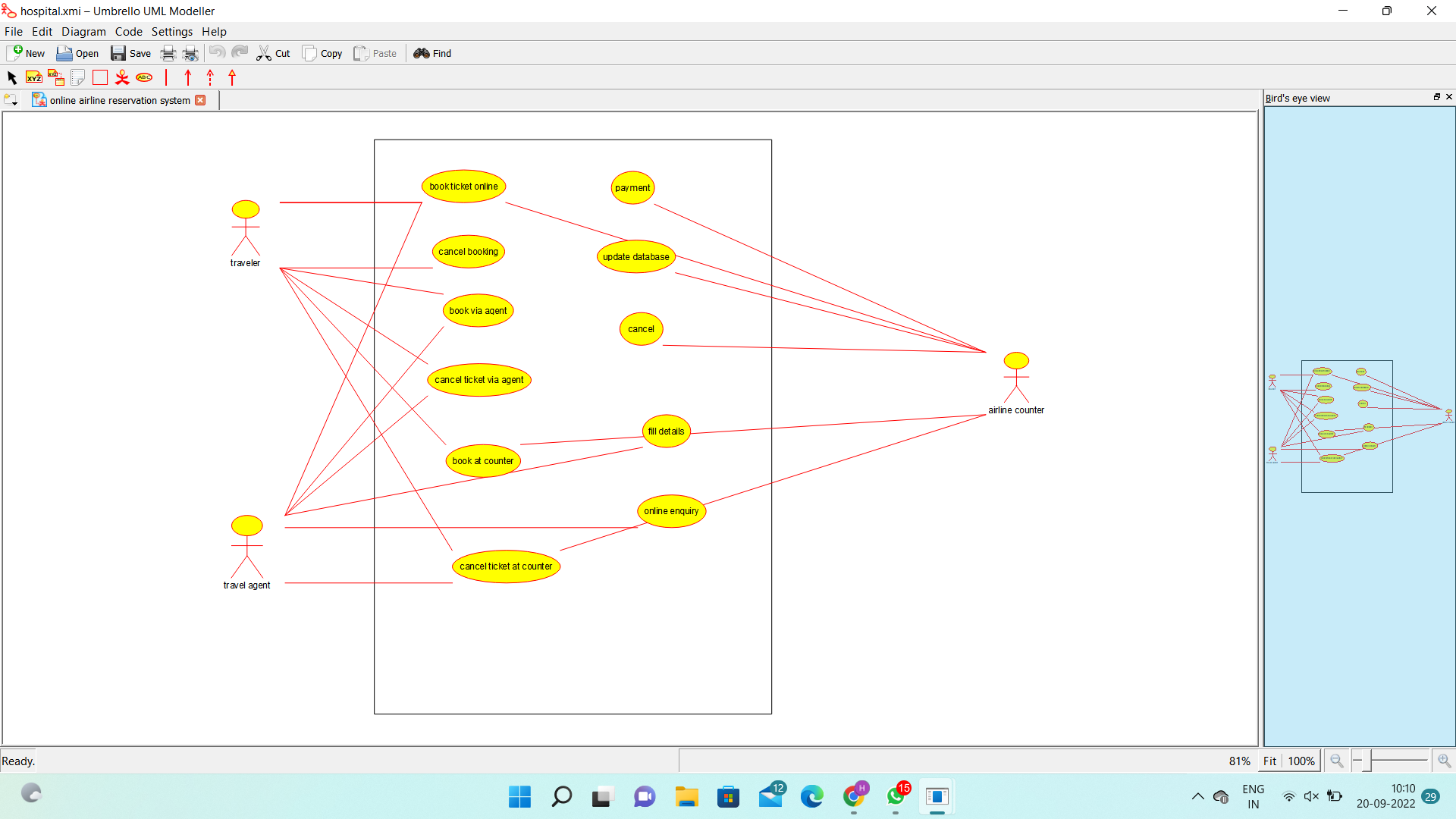Click the Print Preview icon
The width and height of the screenshot is (1456, 819).
click(190, 53)
